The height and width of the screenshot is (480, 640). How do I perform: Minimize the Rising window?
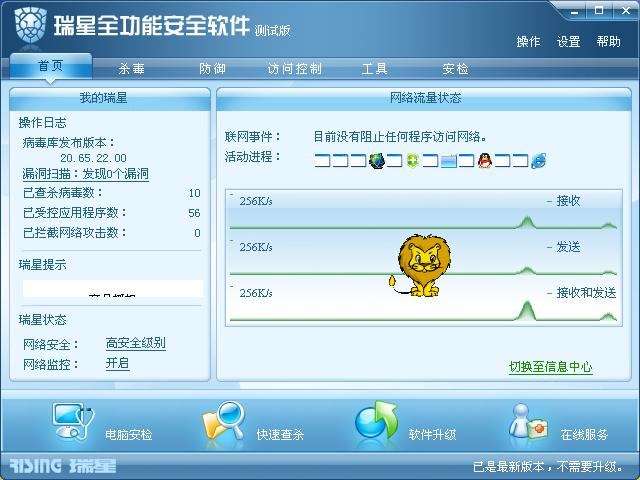click(575, 11)
